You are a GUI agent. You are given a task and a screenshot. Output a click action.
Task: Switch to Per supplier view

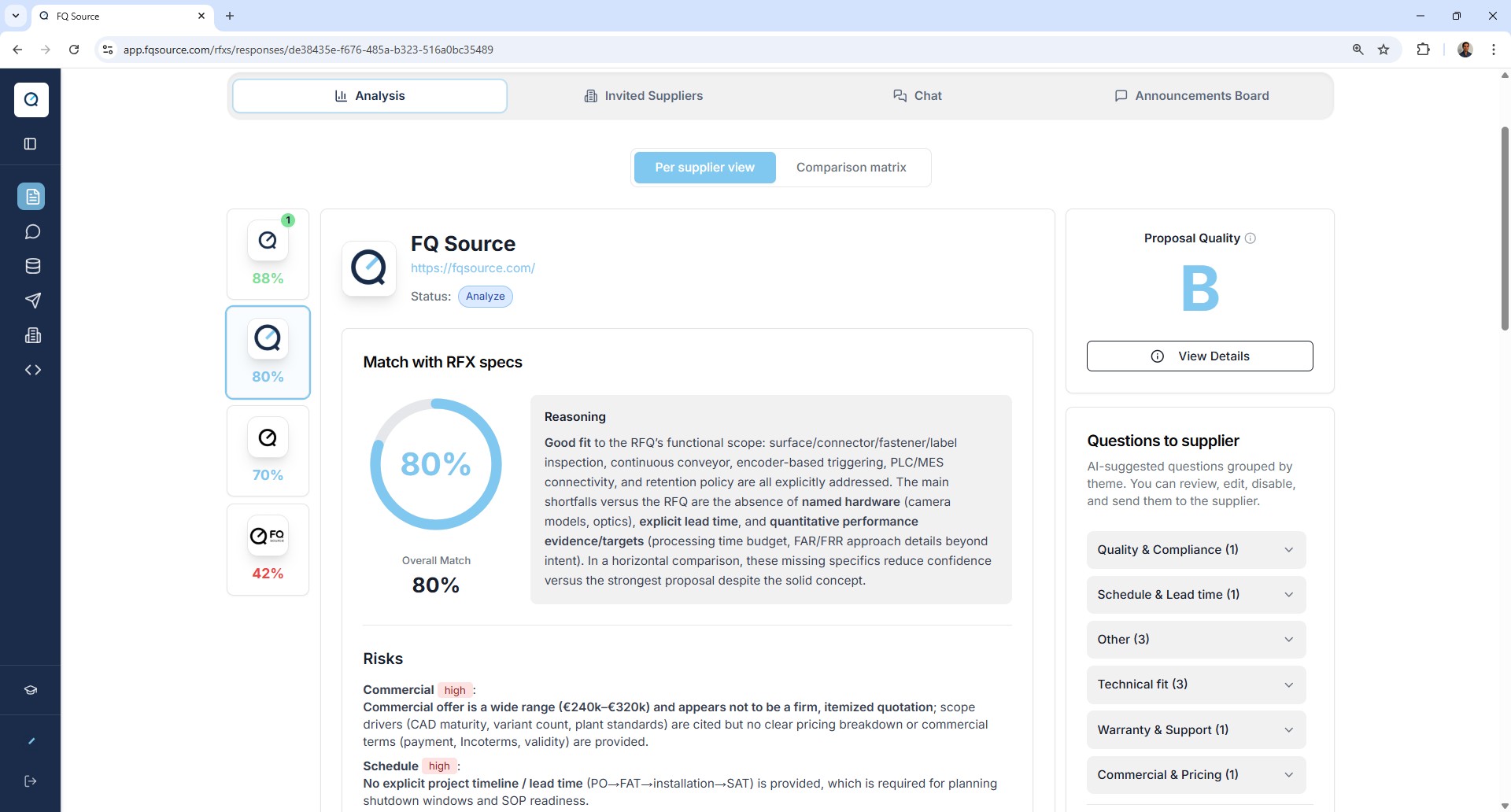(704, 168)
